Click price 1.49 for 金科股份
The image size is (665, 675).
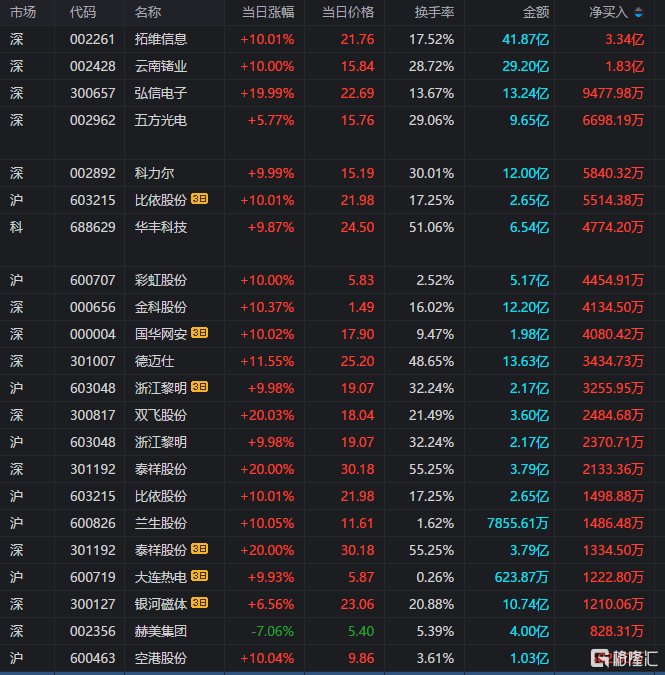[x=361, y=307]
